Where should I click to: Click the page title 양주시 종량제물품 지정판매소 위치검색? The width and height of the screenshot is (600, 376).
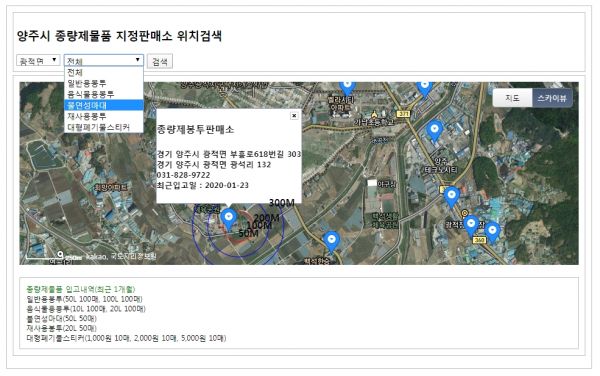pyautogui.click(x=119, y=36)
